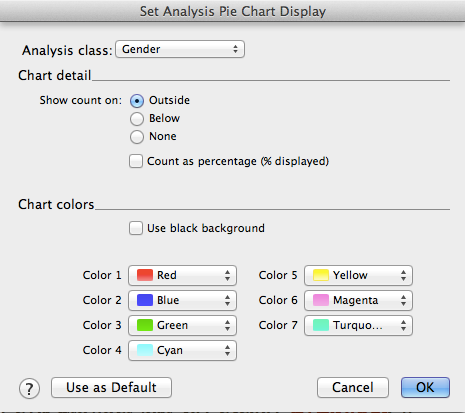This screenshot has width=465, height=413.
Task: Click the yellow swatch in Color 5
Action: [x=321, y=275]
